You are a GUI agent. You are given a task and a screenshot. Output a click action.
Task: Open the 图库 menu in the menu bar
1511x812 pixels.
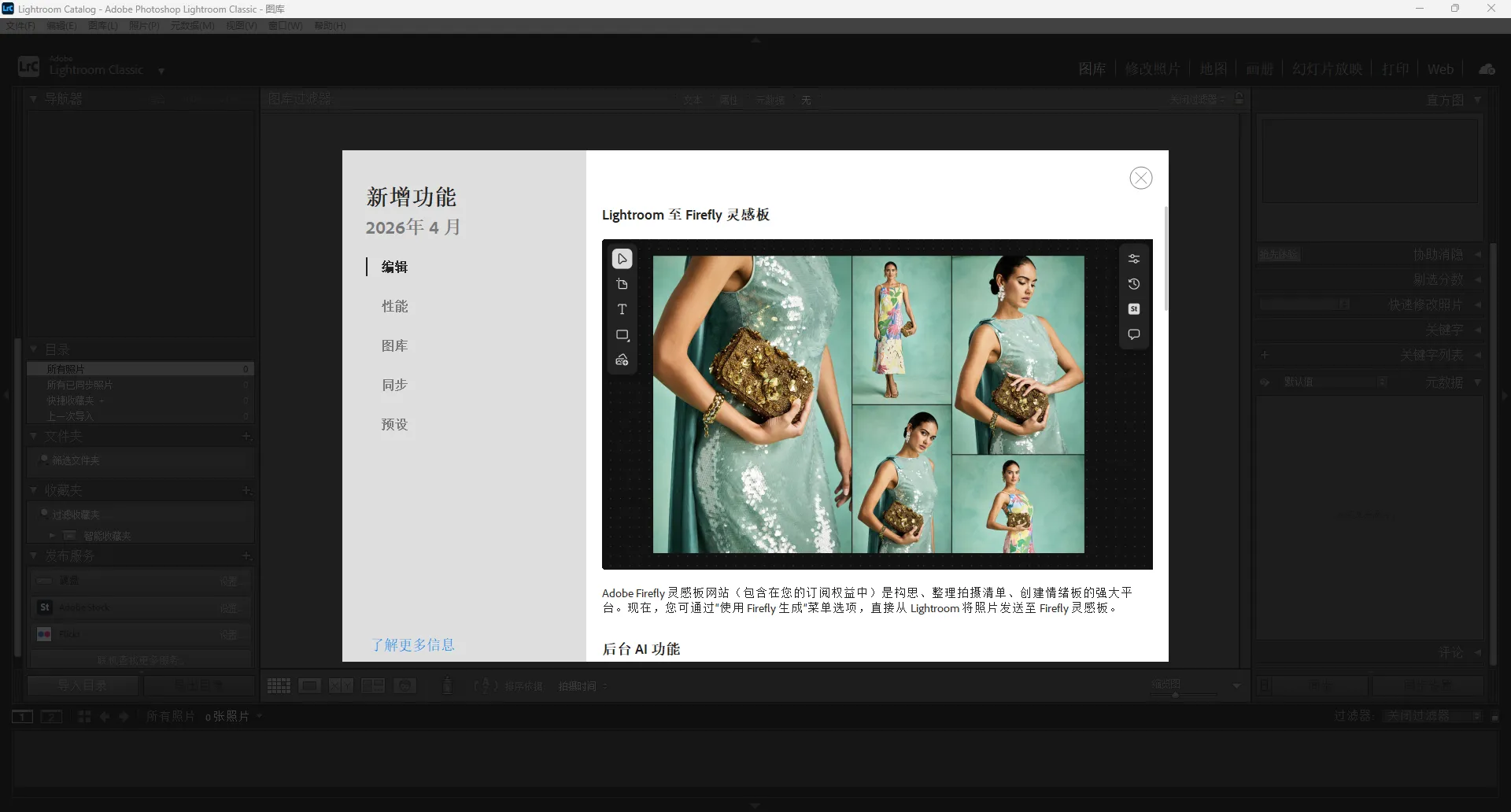(102, 25)
